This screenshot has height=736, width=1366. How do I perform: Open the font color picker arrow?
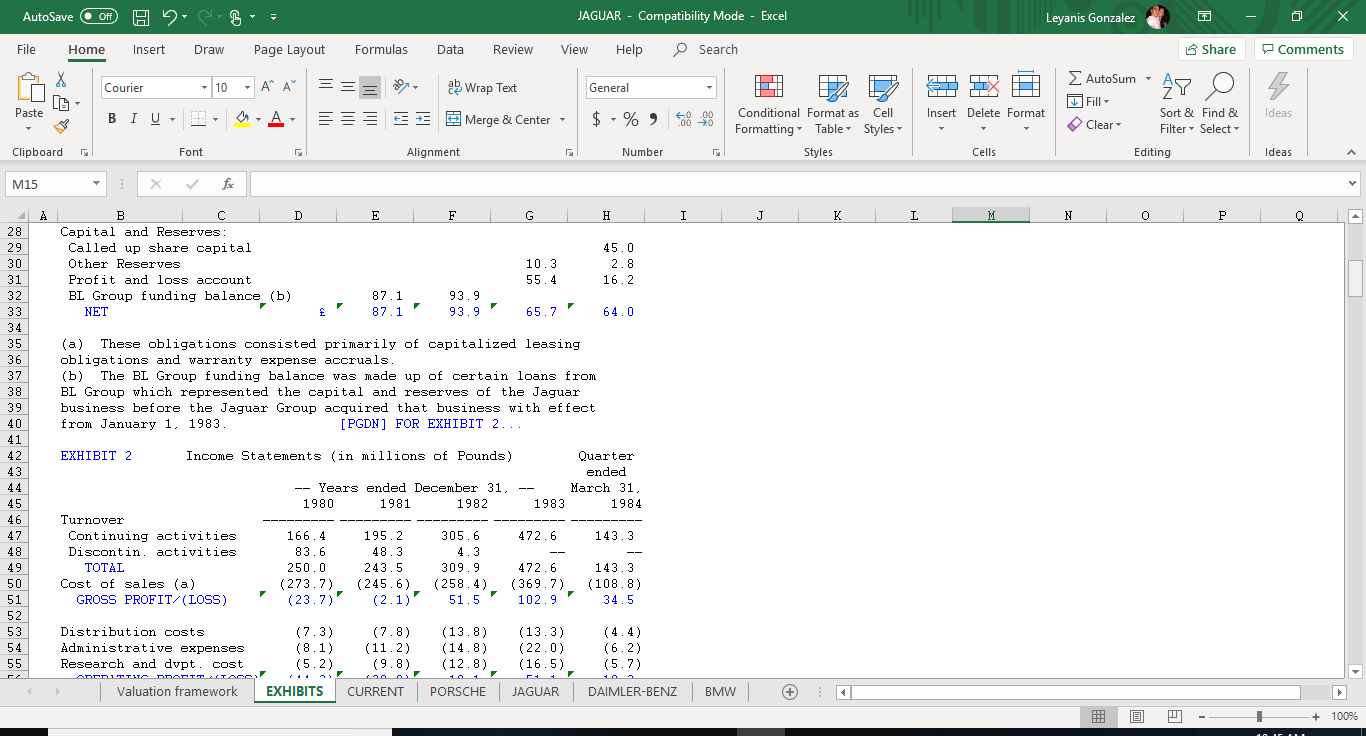[x=292, y=120]
